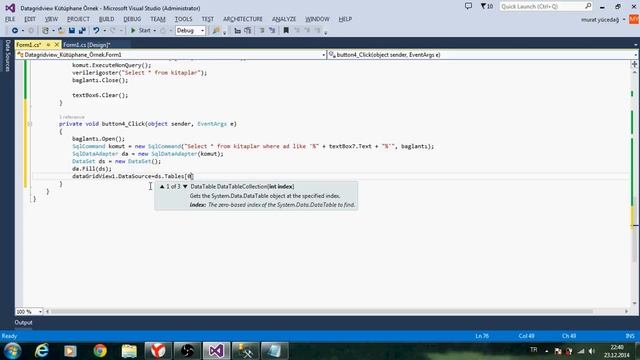Viewport: 640px width, 360px height.
Task: Click the Visual Studio taskbar icon
Action: click(x=216, y=351)
